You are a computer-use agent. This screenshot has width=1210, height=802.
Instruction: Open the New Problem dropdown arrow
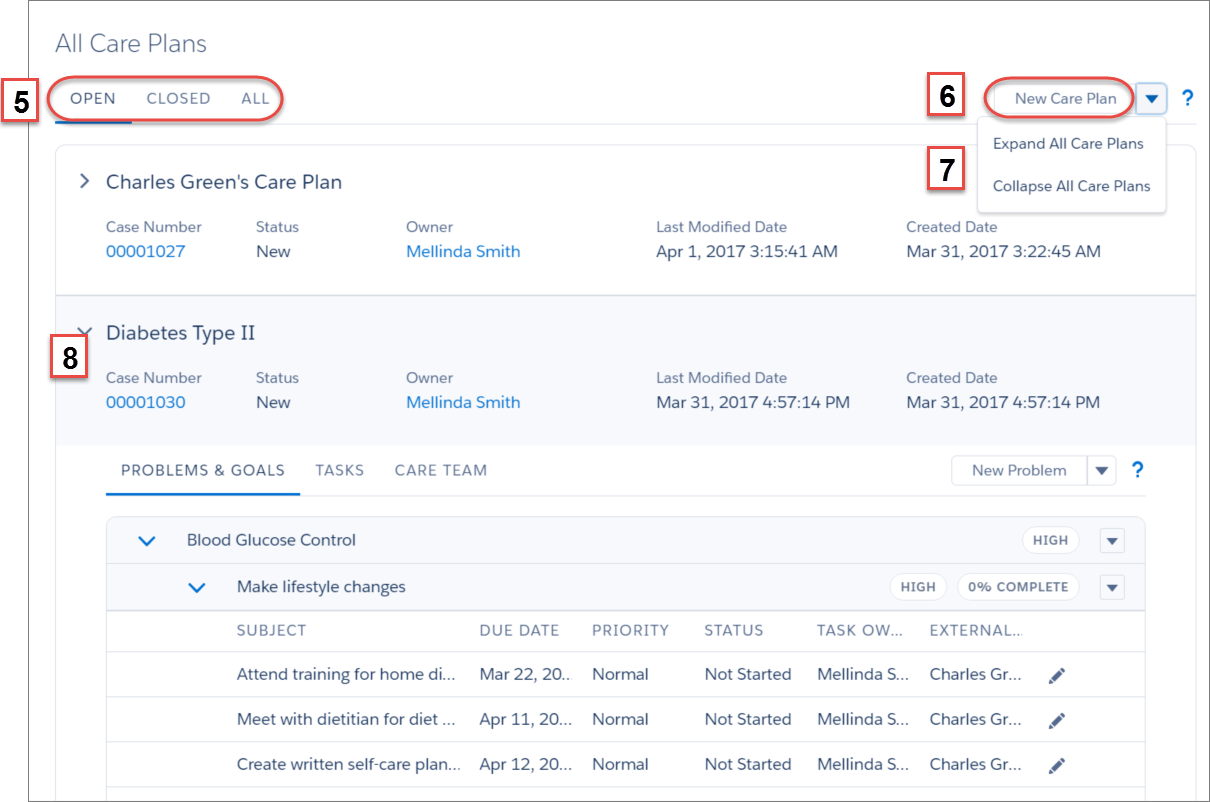(x=1102, y=470)
